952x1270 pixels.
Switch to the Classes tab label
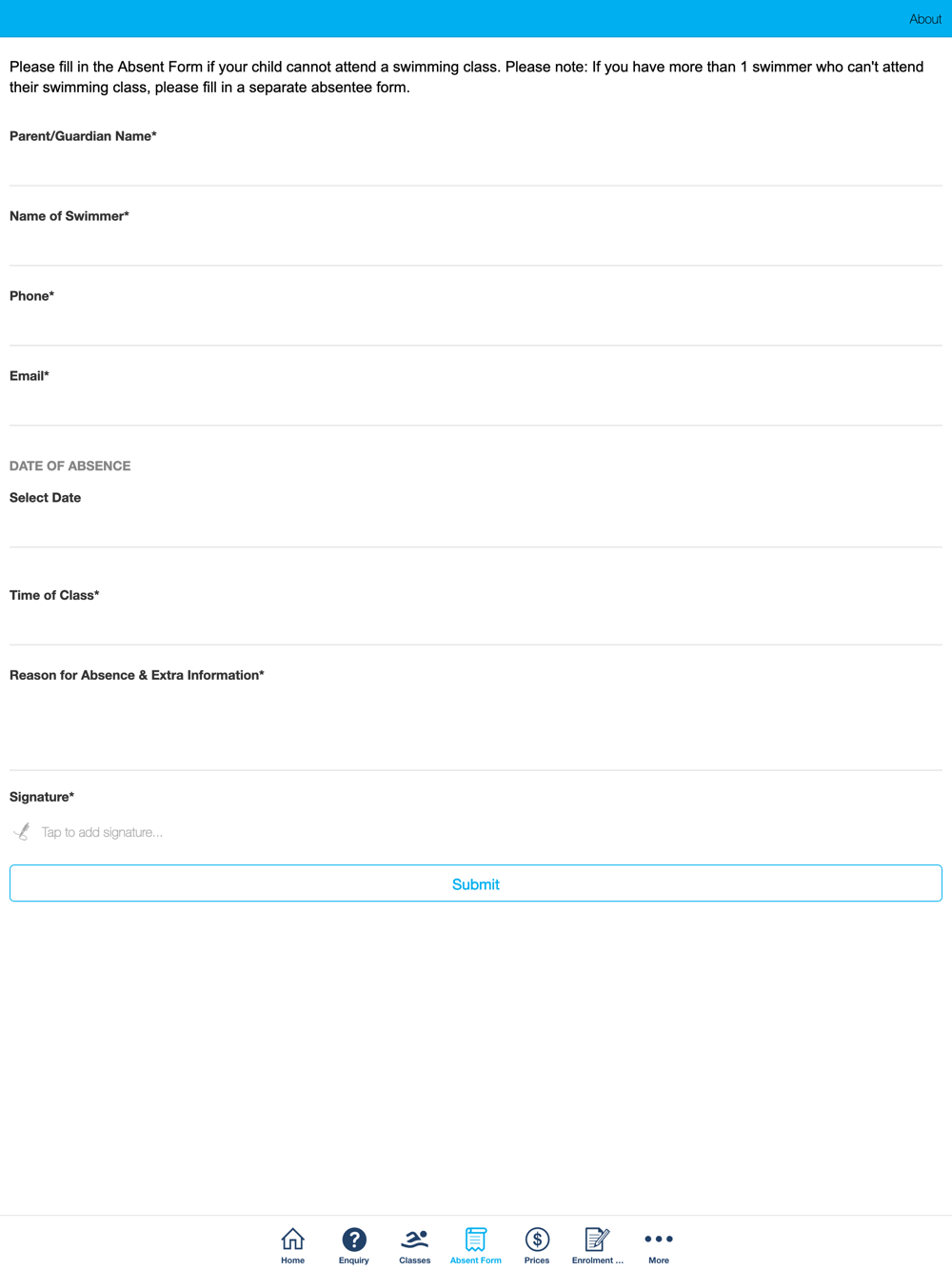click(x=415, y=1260)
